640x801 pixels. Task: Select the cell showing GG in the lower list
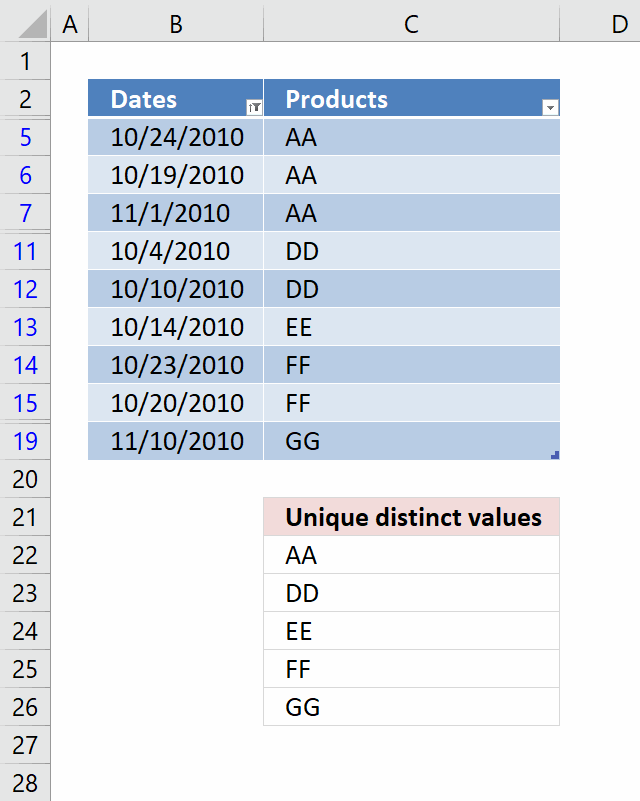point(410,707)
